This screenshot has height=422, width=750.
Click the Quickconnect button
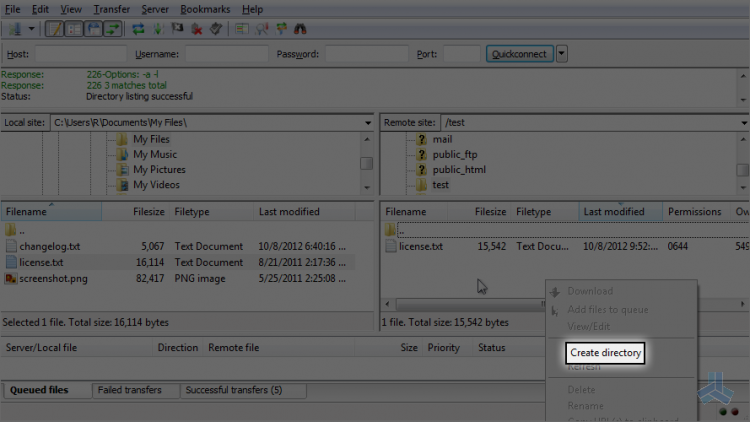point(519,54)
